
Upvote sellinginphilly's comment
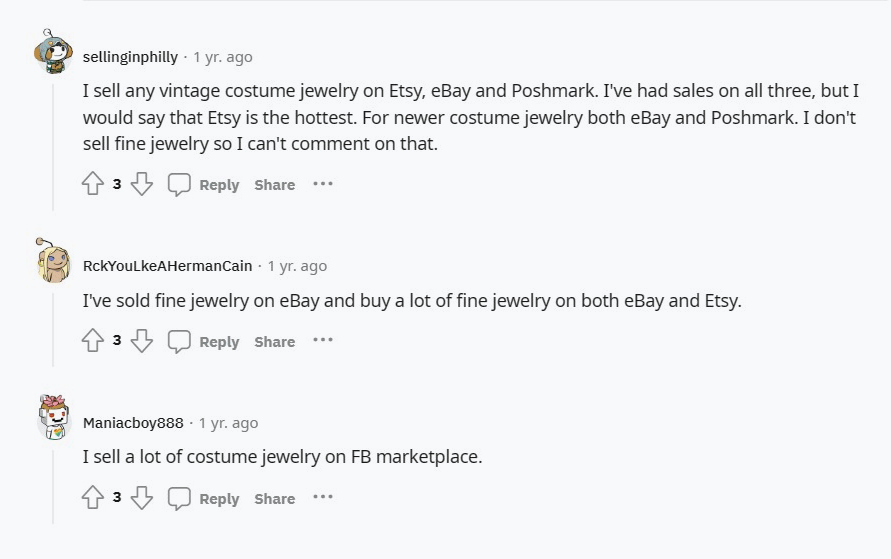(x=93, y=185)
